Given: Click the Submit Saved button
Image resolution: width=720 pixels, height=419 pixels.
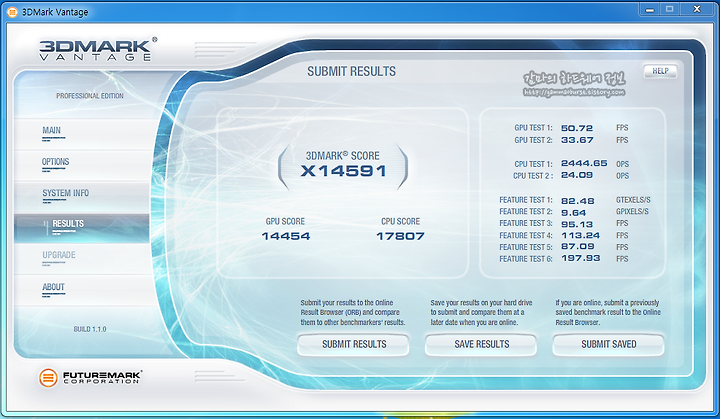Looking at the screenshot, I should point(608,344).
